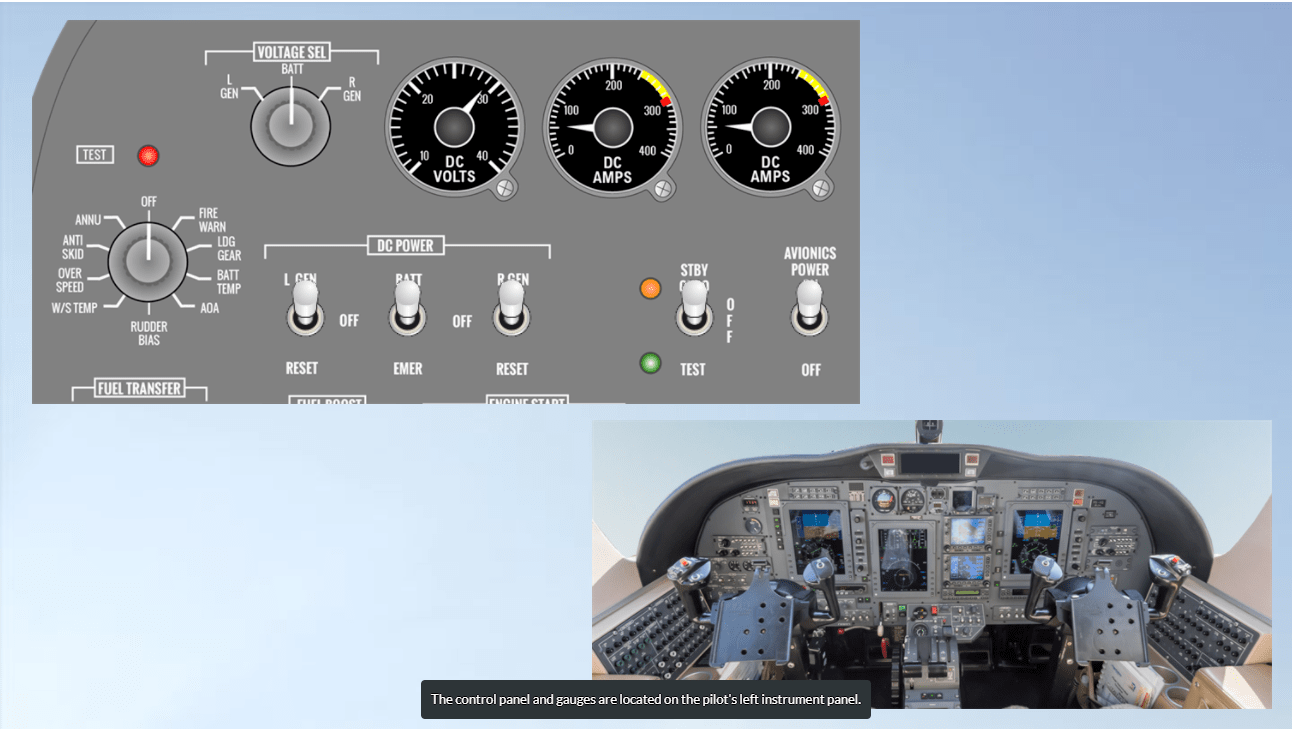Select FIRE WARN test position label
1294x729 pixels.
[212, 220]
